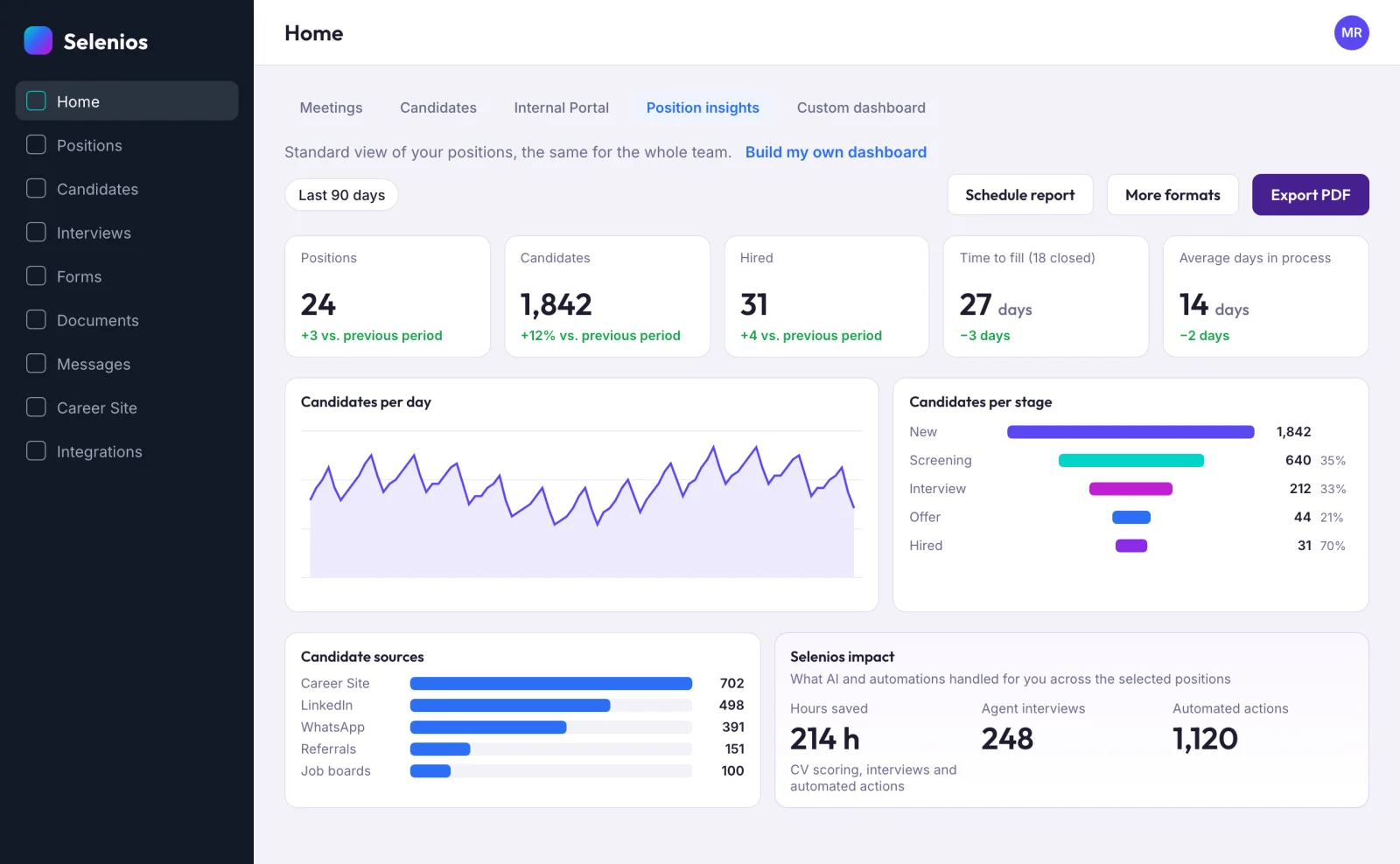Click the Integrations sidebar icon
The image size is (1400, 864).
pyautogui.click(x=36, y=450)
